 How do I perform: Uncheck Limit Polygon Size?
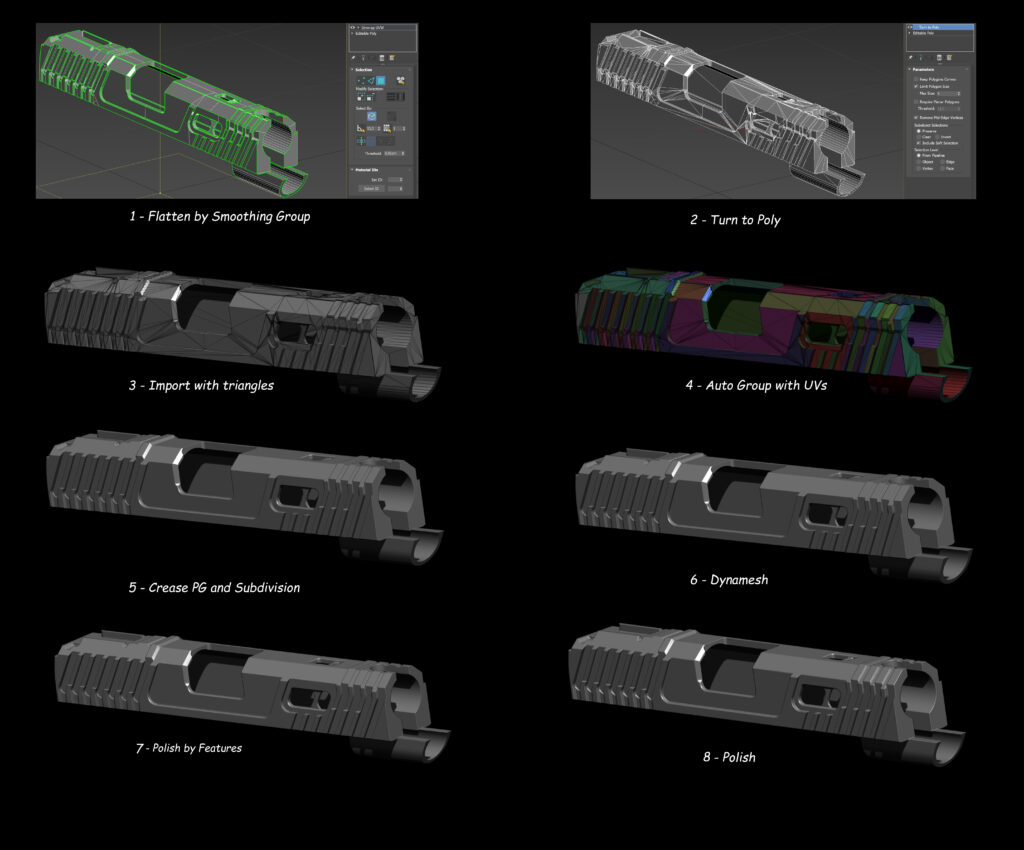pyautogui.click(x=916, y=86)
